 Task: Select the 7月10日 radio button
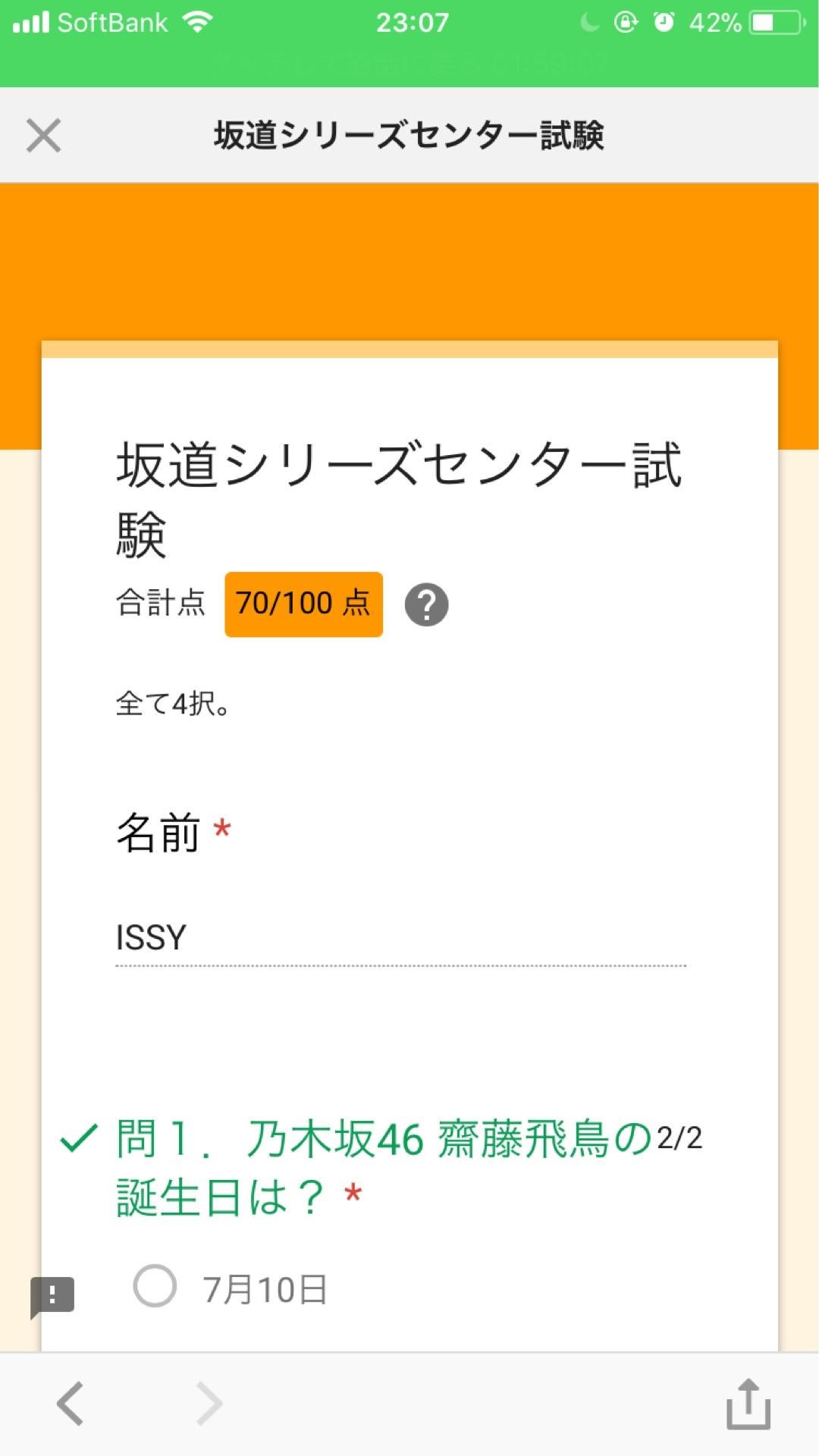point(155,1286)
